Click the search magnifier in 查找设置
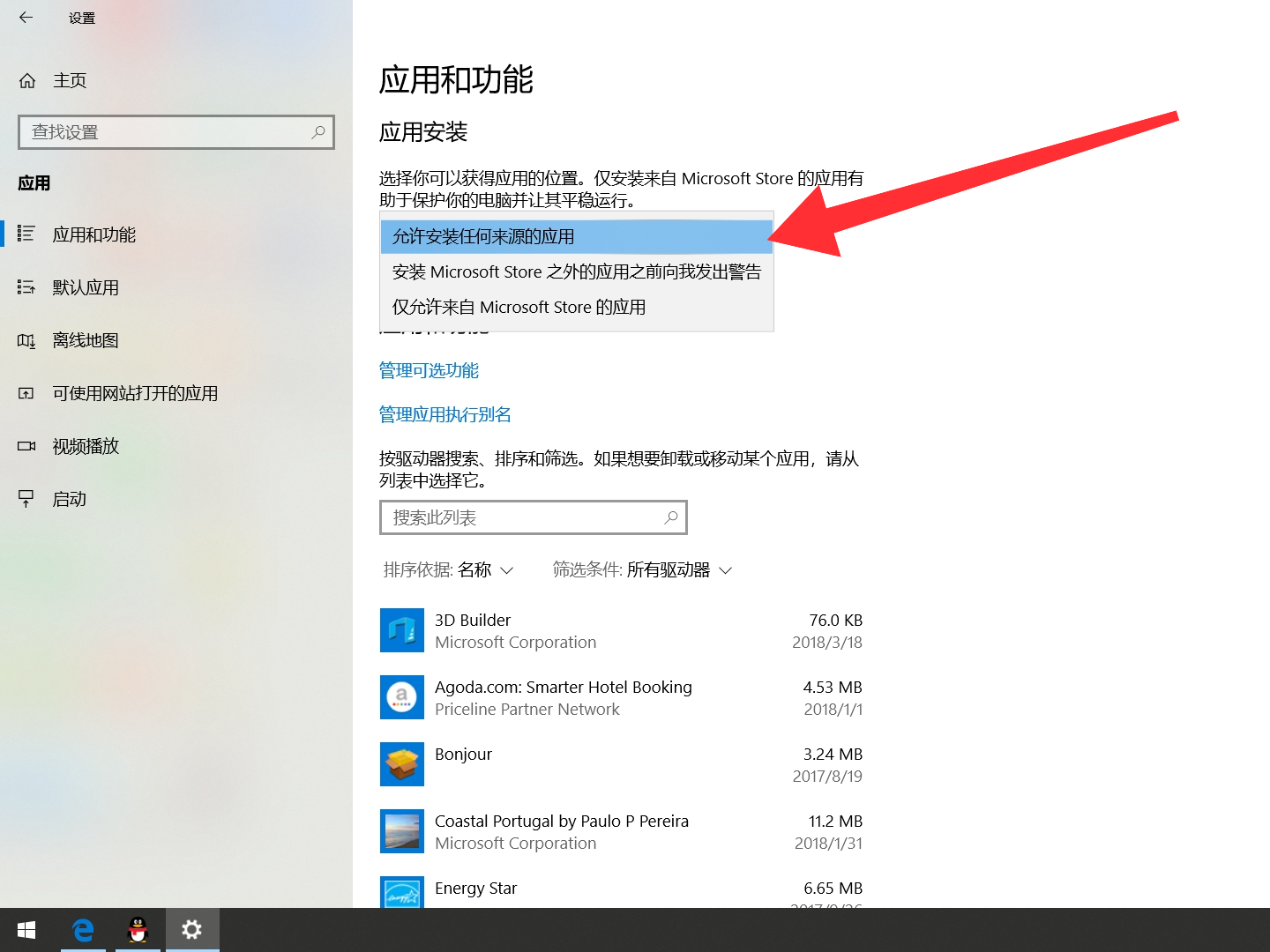The height and width of the screenshot is (952, 1270). click(318, 132)
